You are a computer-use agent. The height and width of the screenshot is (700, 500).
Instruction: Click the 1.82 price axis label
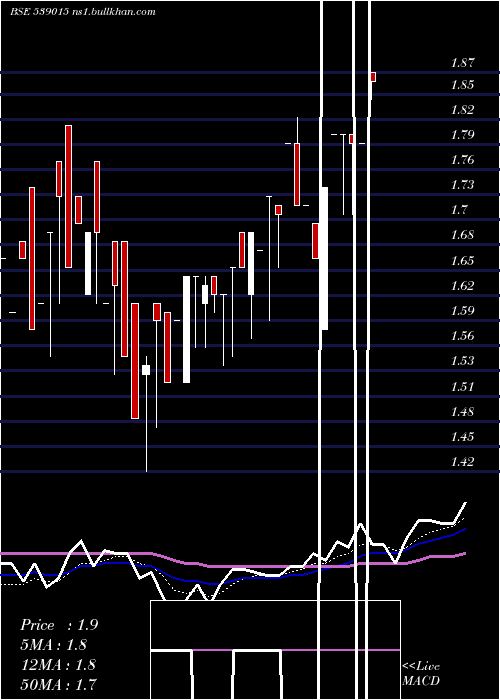click(x=462, y=110)
